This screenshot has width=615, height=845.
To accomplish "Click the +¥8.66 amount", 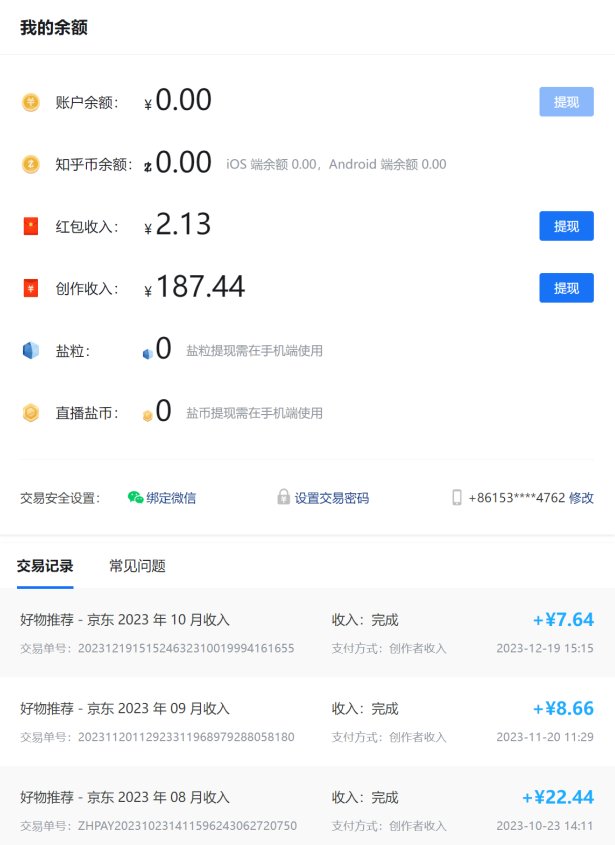I will point(563,708).
